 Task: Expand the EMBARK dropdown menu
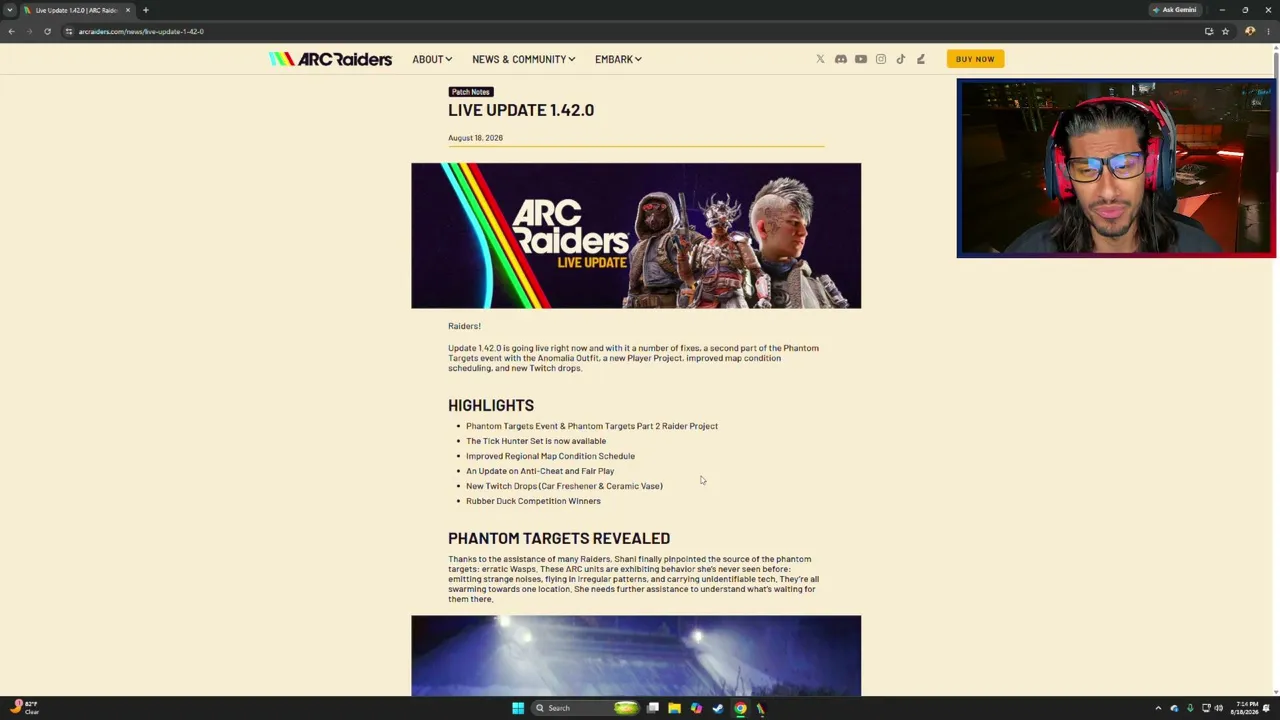(x=618, y=59)
